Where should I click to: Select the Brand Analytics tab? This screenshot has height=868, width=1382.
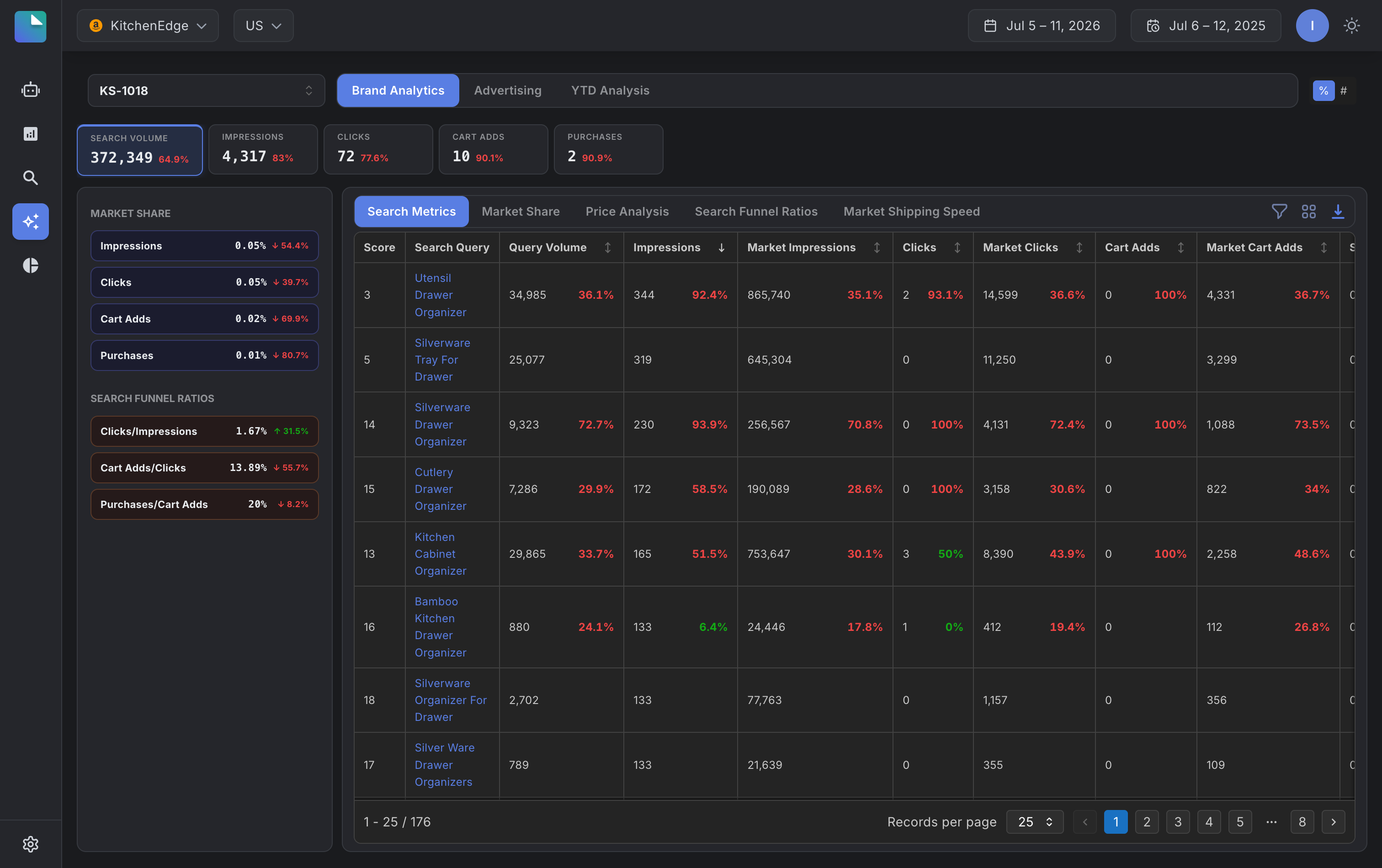click(x=398, y=90)
